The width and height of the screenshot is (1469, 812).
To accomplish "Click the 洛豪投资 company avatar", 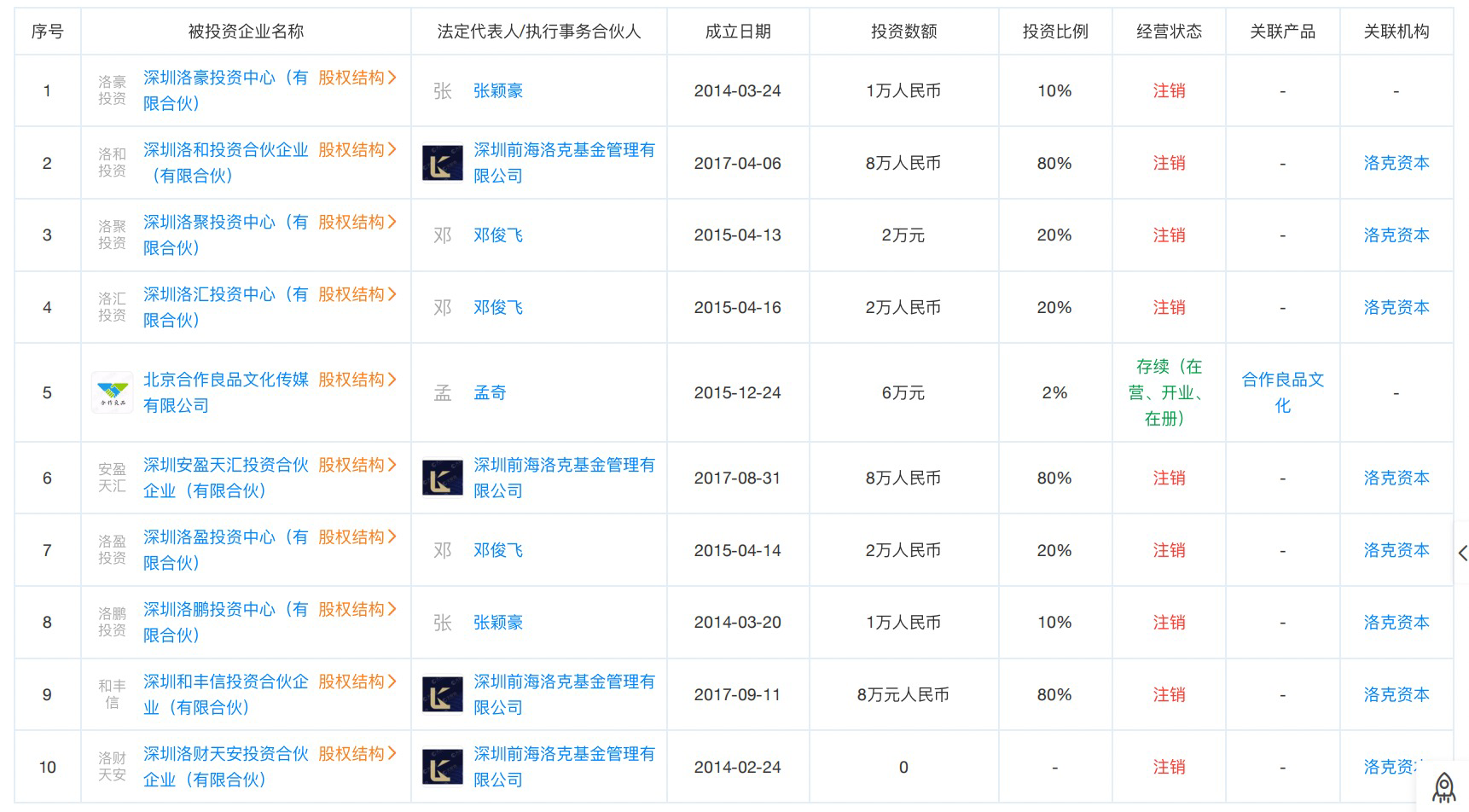I will 112,90.
